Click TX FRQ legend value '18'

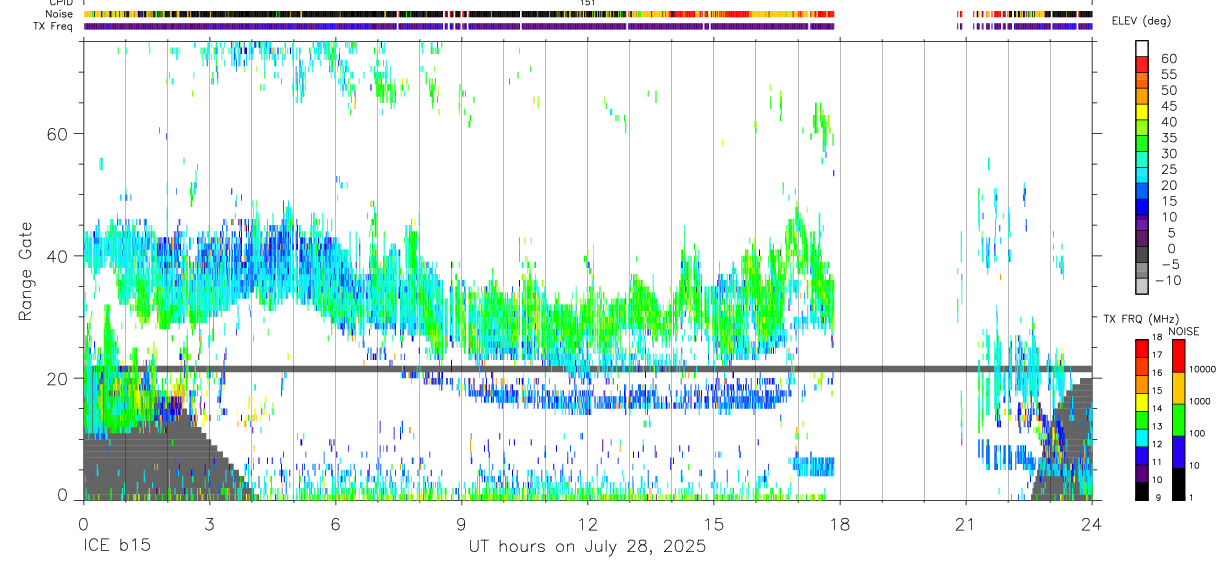1157,336
